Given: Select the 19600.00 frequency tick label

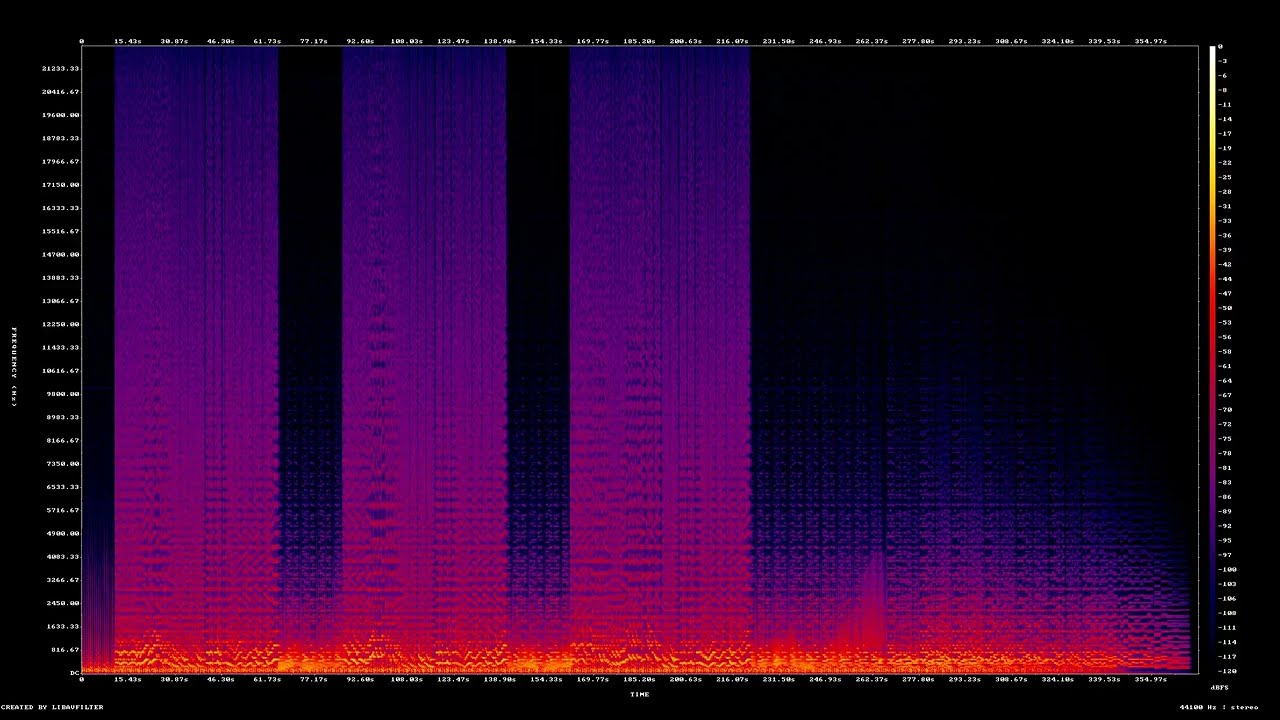Looking at the screenshot, I should click(60, 115).
